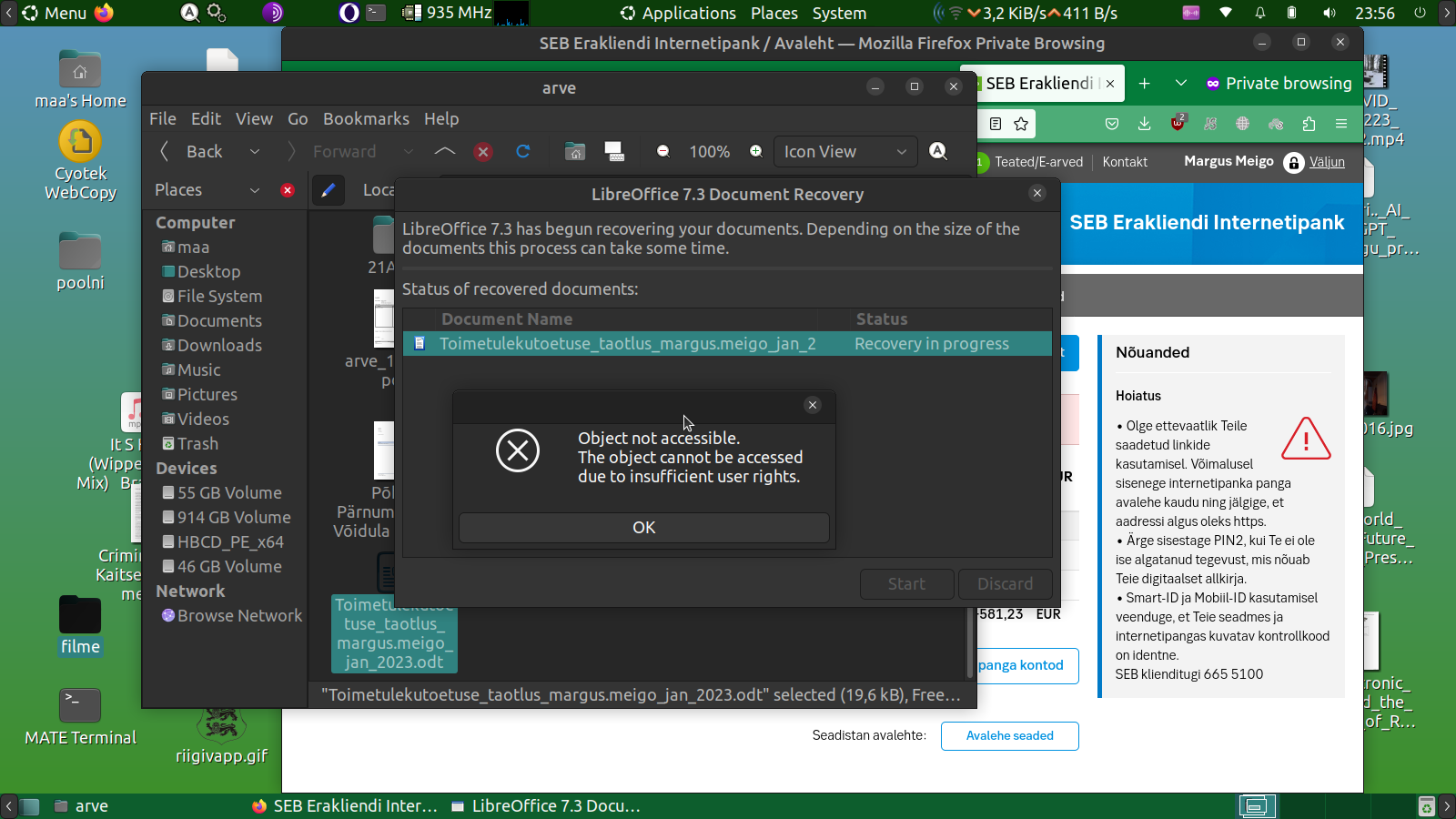The height and width of the screenshot is (819, 1456).
Task: Open the Applications menu in the panel
Action: tap(678, 13)
